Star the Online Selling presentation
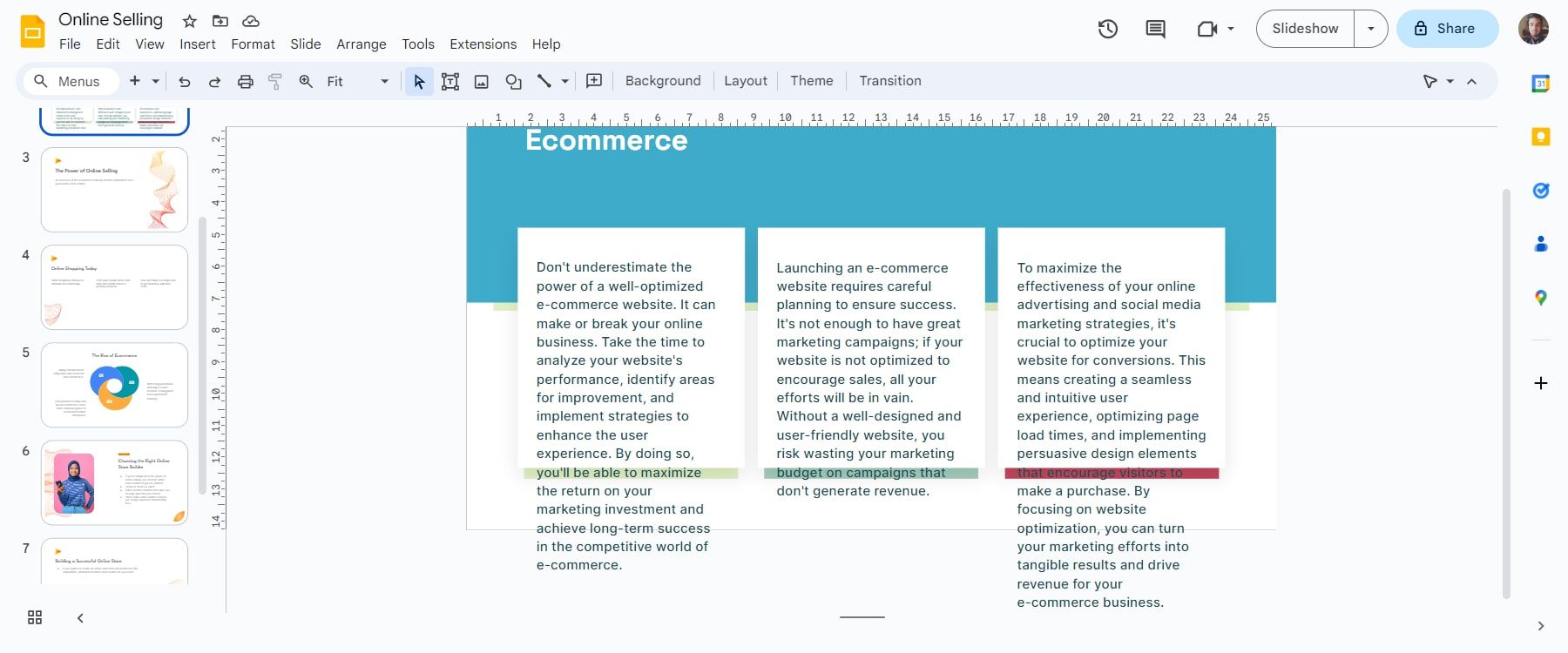The height and width of the screenshot is (653, 1568). (189, 21)
